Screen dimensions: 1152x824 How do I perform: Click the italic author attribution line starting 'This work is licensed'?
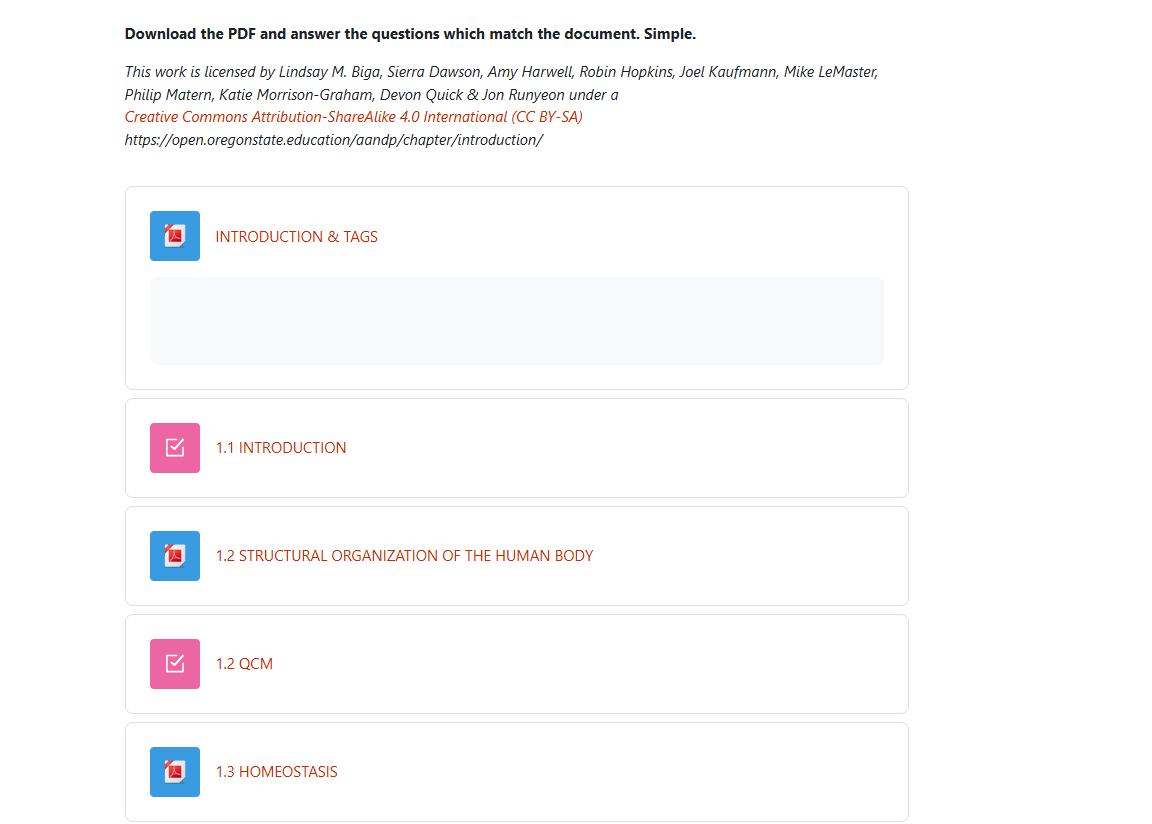pyautogui.click(x=500, y=72)
